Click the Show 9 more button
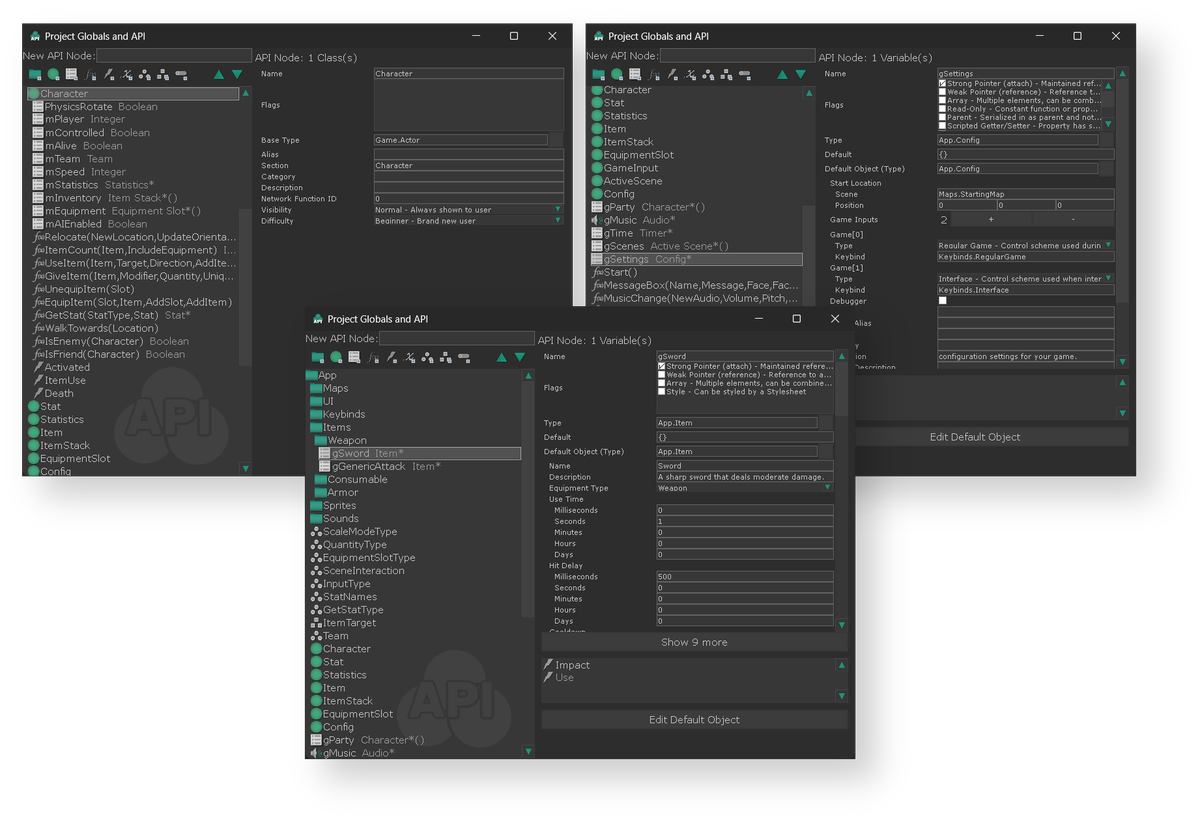 click(x=694, y=642)
